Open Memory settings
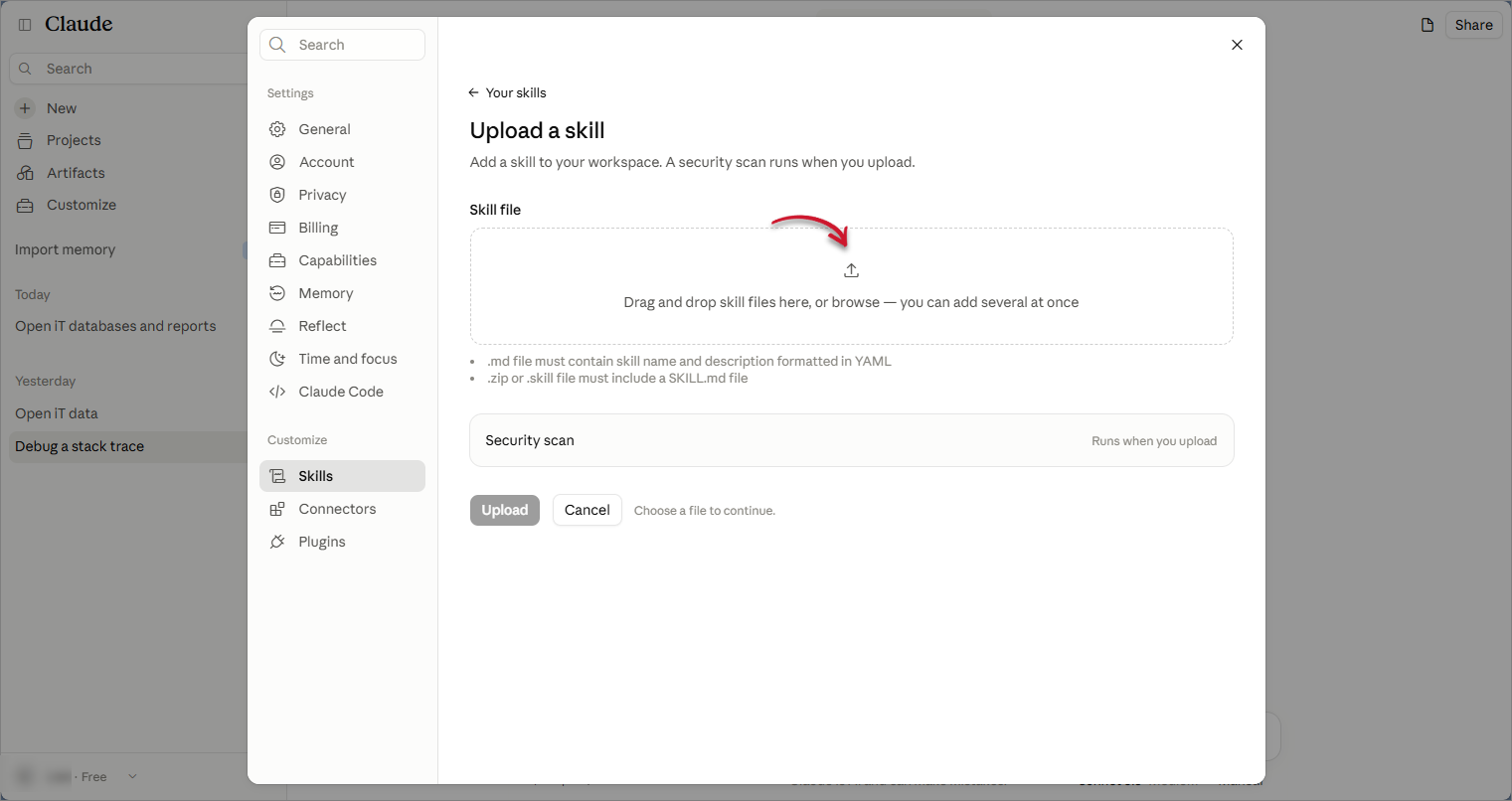Screen dimensions: 1512x801 (342, 293)
